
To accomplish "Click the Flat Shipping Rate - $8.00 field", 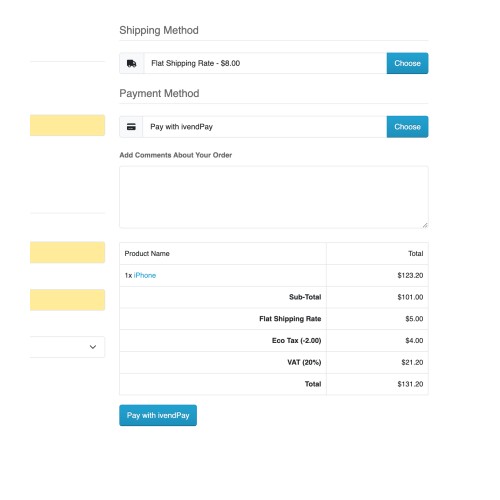I will point(265,63).
